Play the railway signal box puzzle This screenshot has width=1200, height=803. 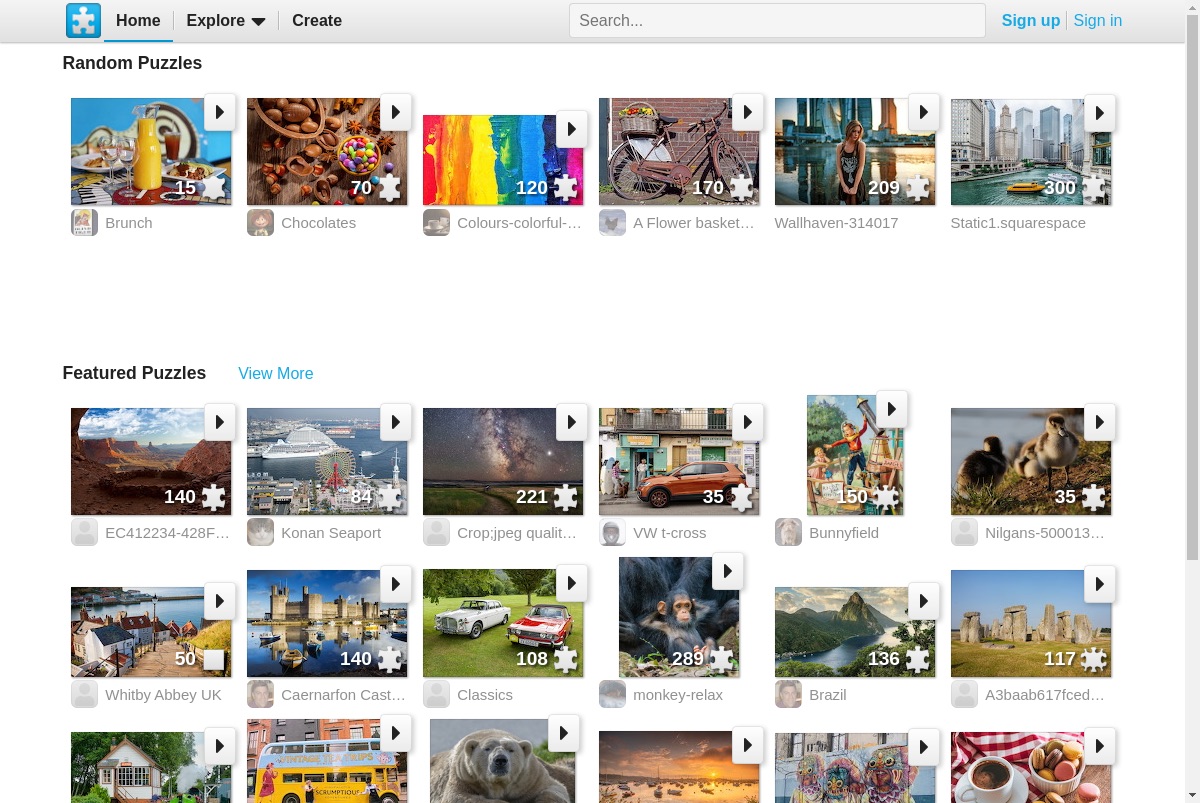220,745
